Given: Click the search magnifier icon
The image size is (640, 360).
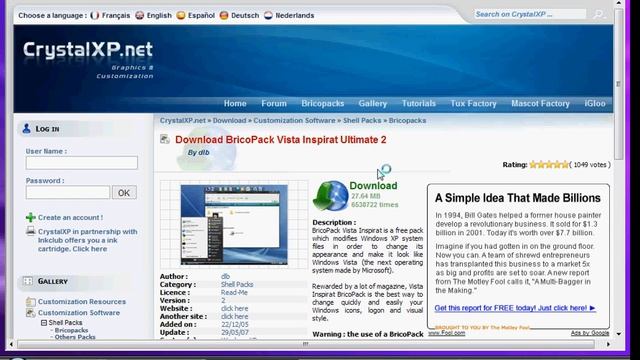Looking at the screenshot, I should pos(598,14).
